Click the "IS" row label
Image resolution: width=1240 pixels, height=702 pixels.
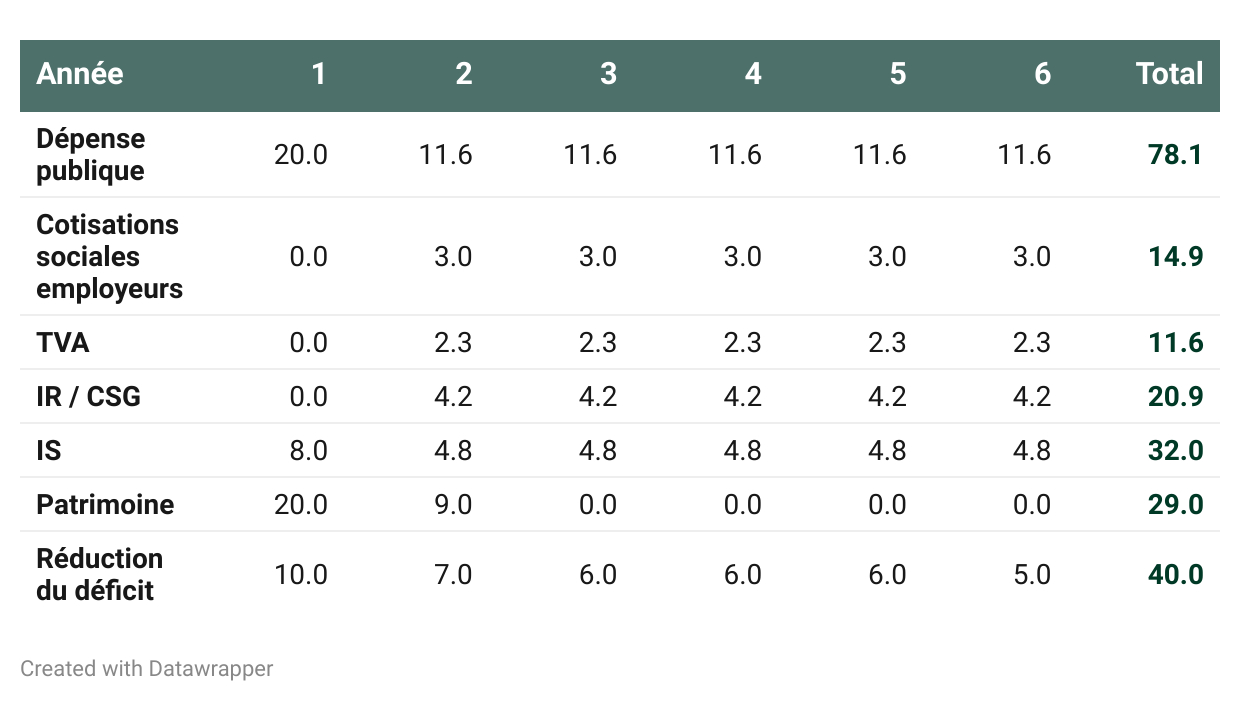(49, 451)
